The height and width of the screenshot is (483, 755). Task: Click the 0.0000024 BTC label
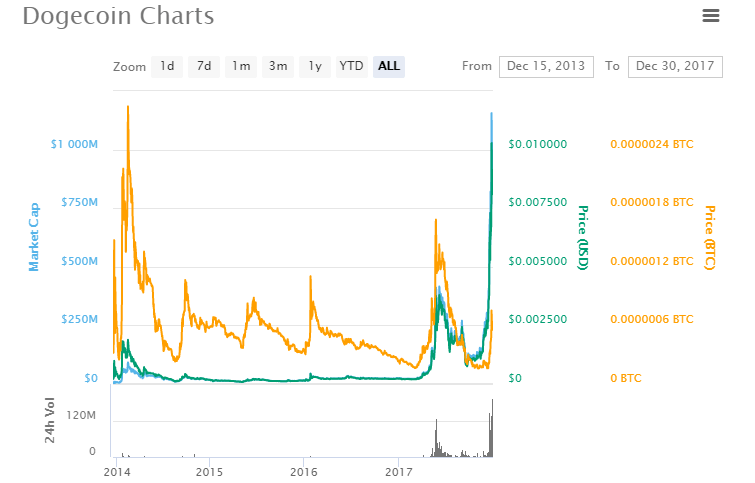click(652, 144)
